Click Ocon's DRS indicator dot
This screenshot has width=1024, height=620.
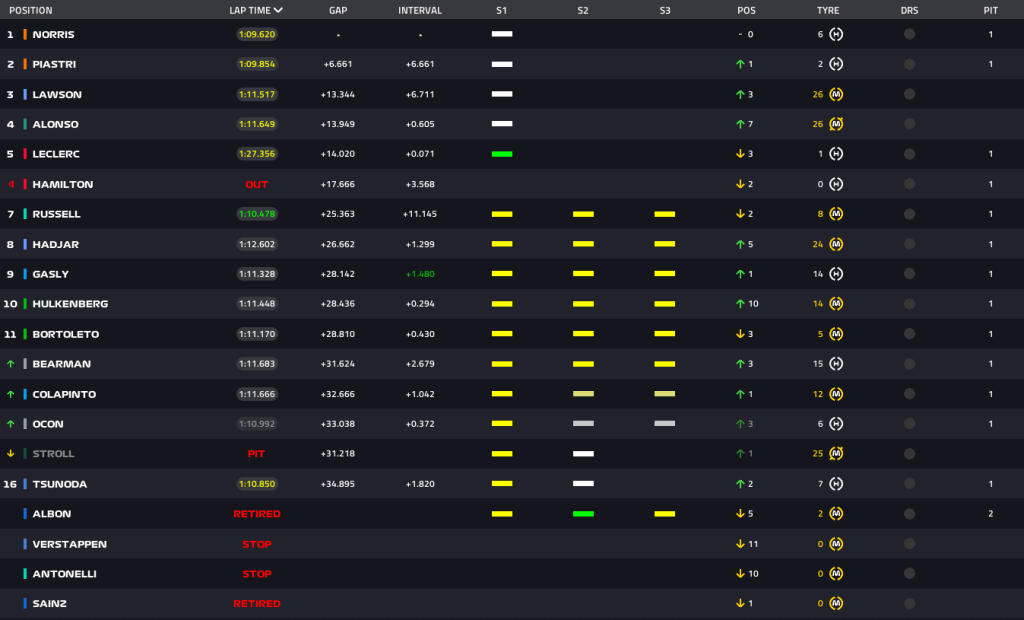(909, 423)
